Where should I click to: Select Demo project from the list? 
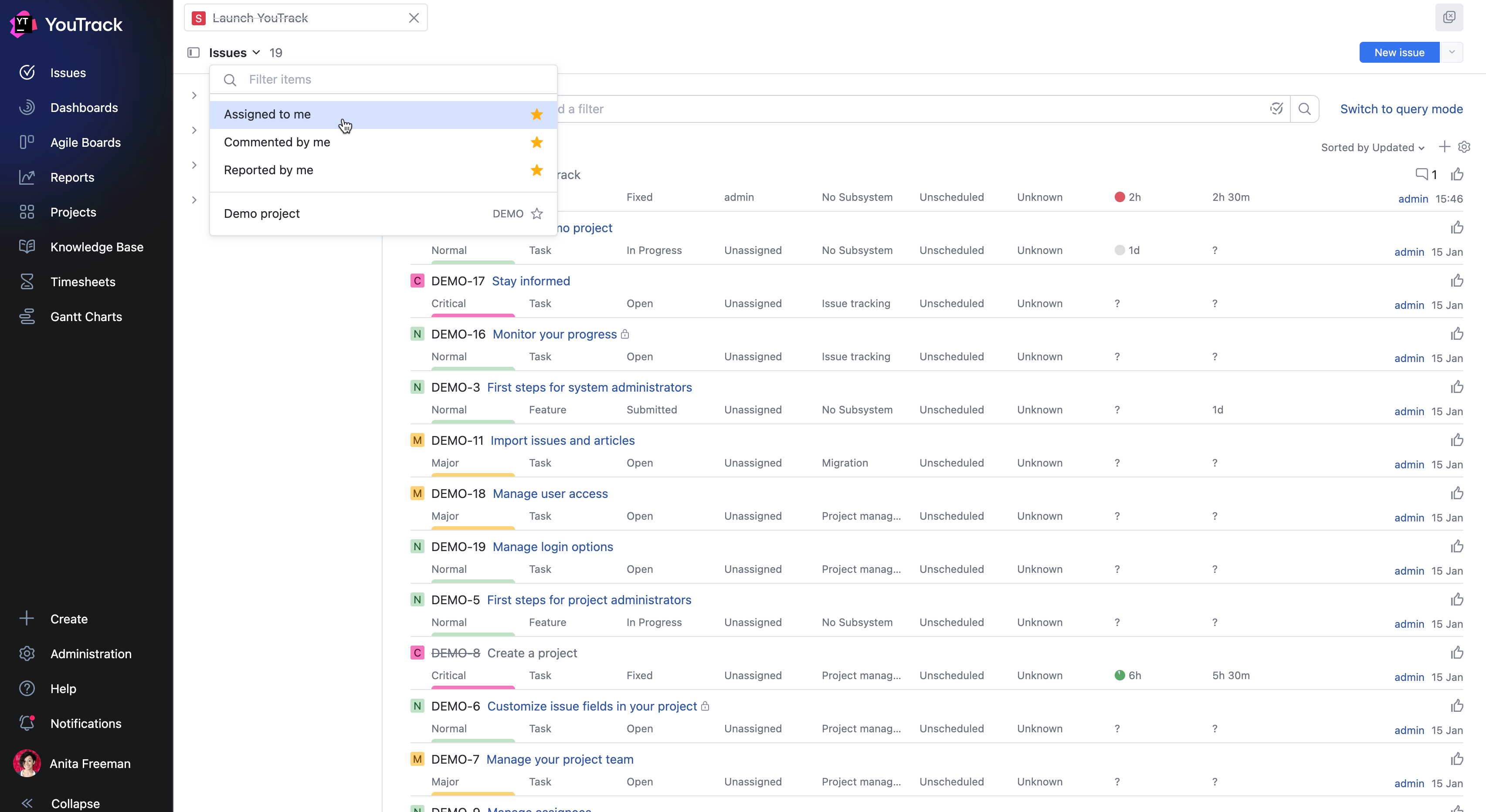[x=383, y=213]
